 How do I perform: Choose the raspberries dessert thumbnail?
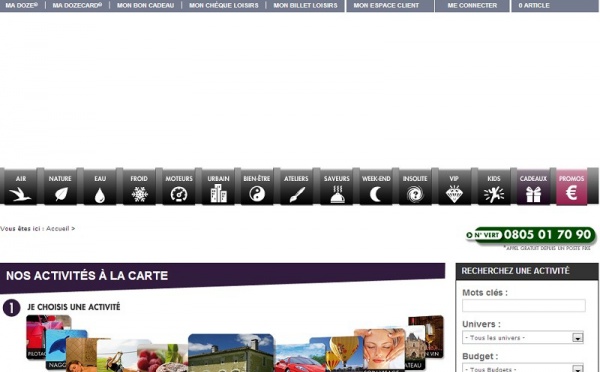click(x=162, y=358)
